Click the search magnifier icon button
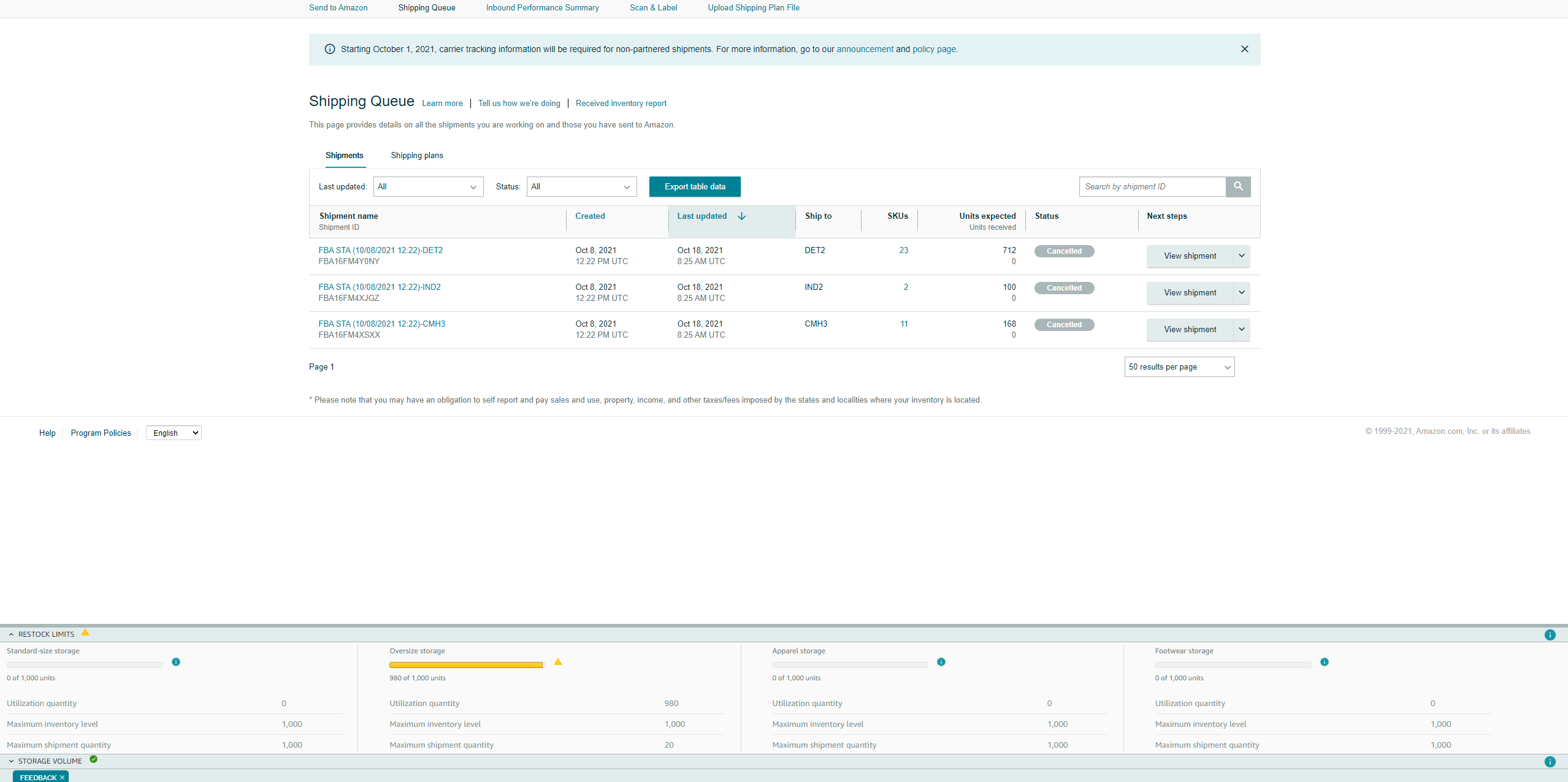Viewport: 1568px width, 782px height. point(1238,186)
